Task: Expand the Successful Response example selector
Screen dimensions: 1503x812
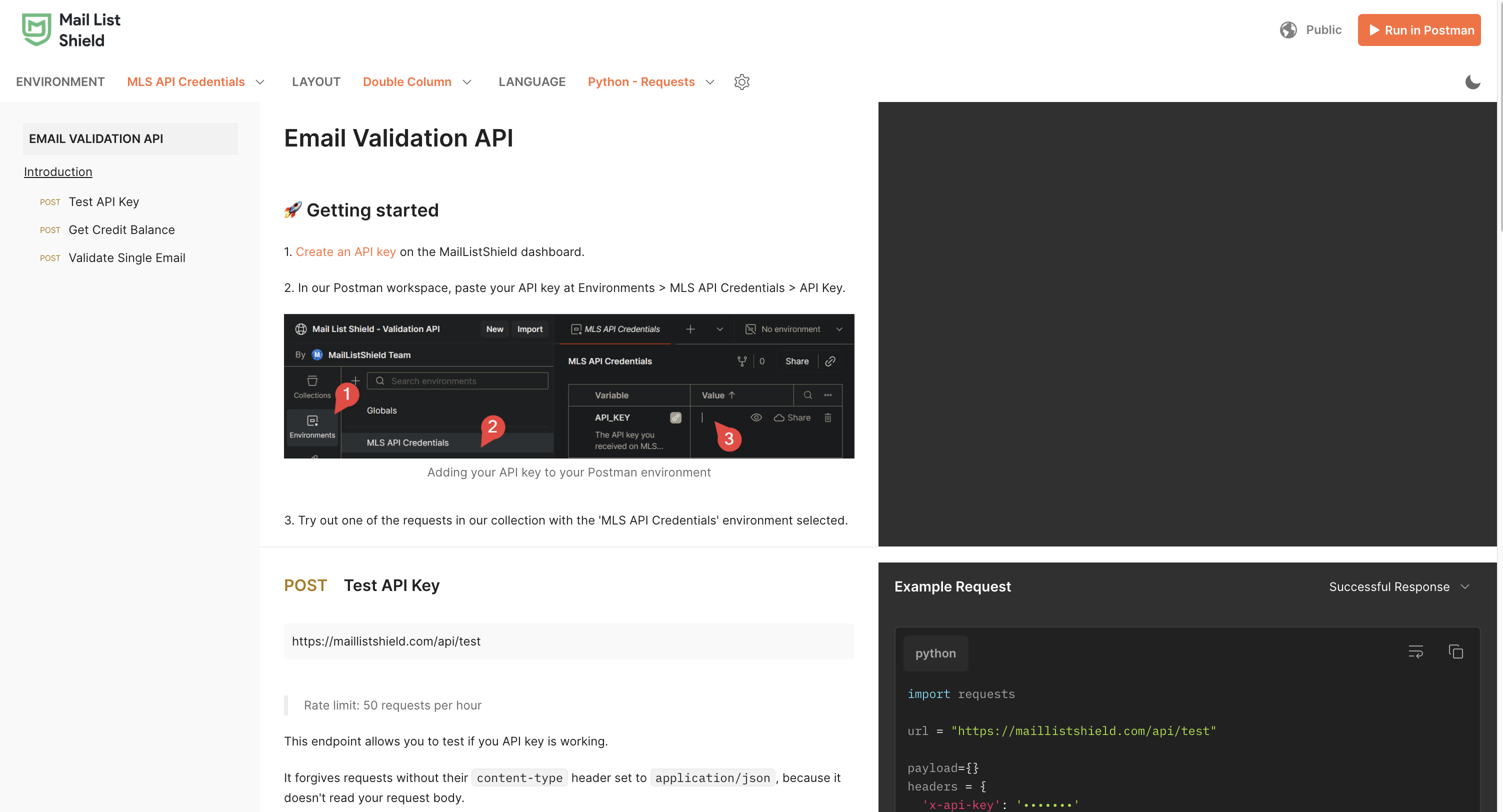Action: click(1398, 586)
